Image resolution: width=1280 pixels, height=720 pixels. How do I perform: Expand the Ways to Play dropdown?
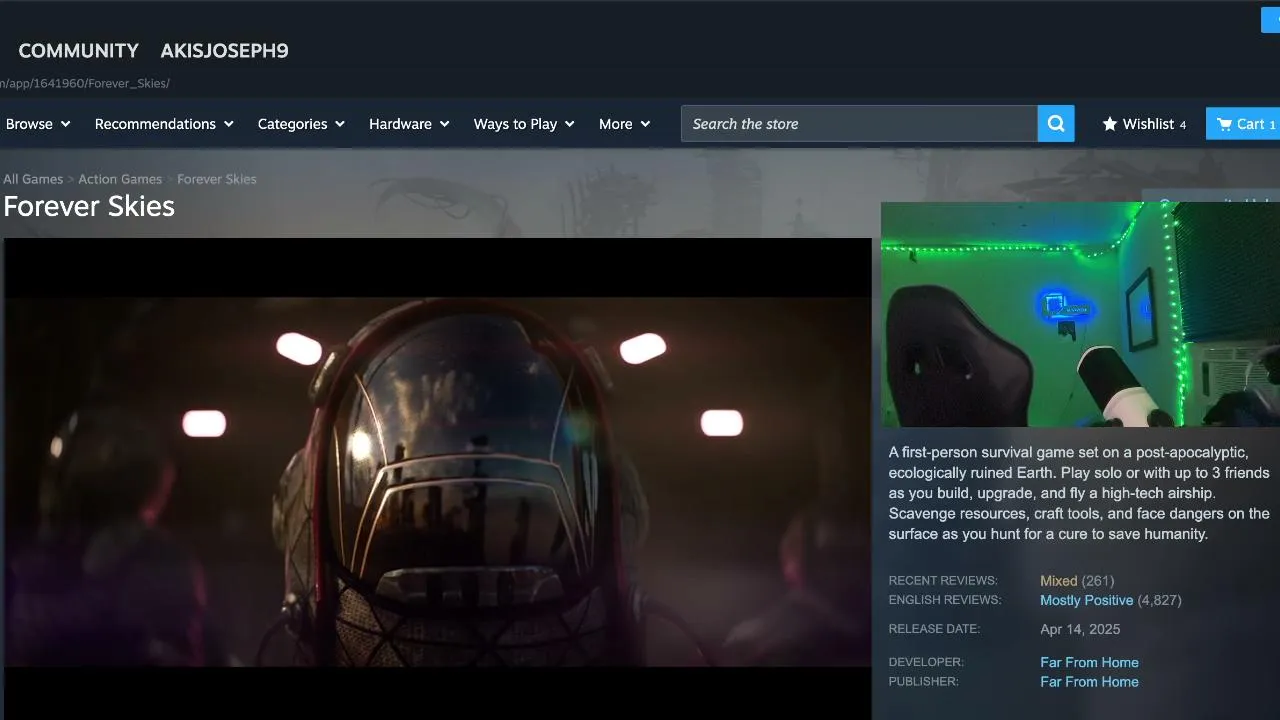pos(524,124)
